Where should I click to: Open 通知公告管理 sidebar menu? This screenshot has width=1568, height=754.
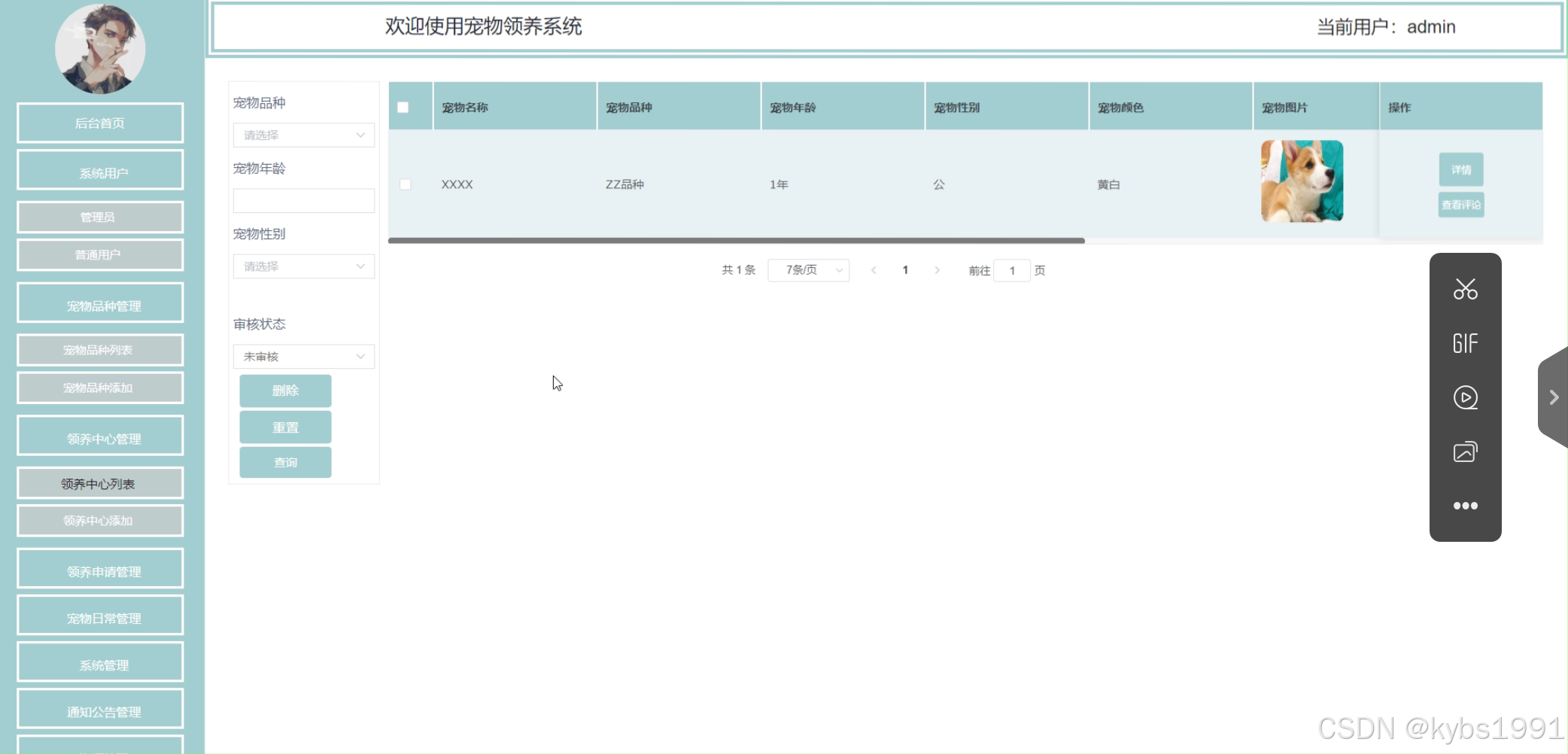[100, 709]
